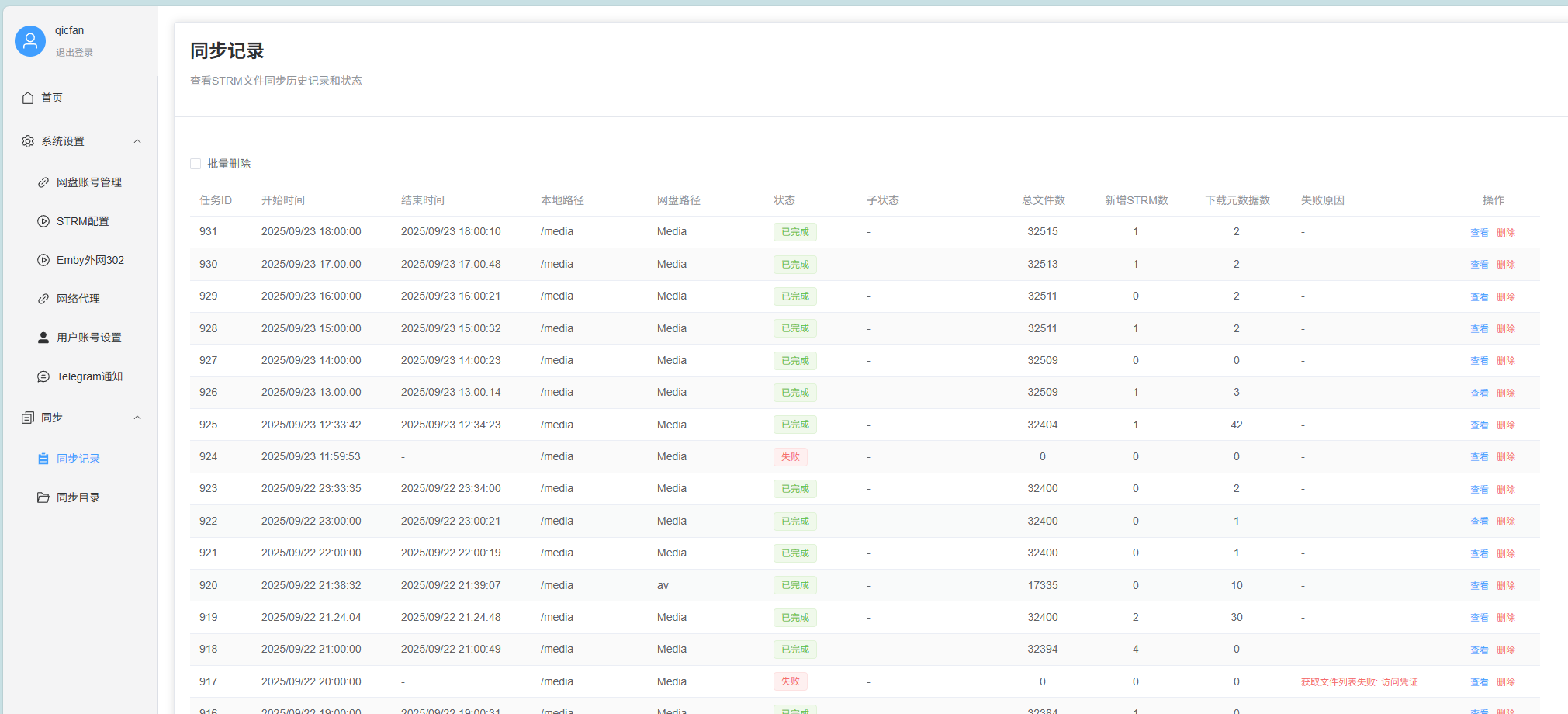Screen dimensions: 1568x714
Task: Click the icon beside Emby外网302
Action: click(43, 260)
